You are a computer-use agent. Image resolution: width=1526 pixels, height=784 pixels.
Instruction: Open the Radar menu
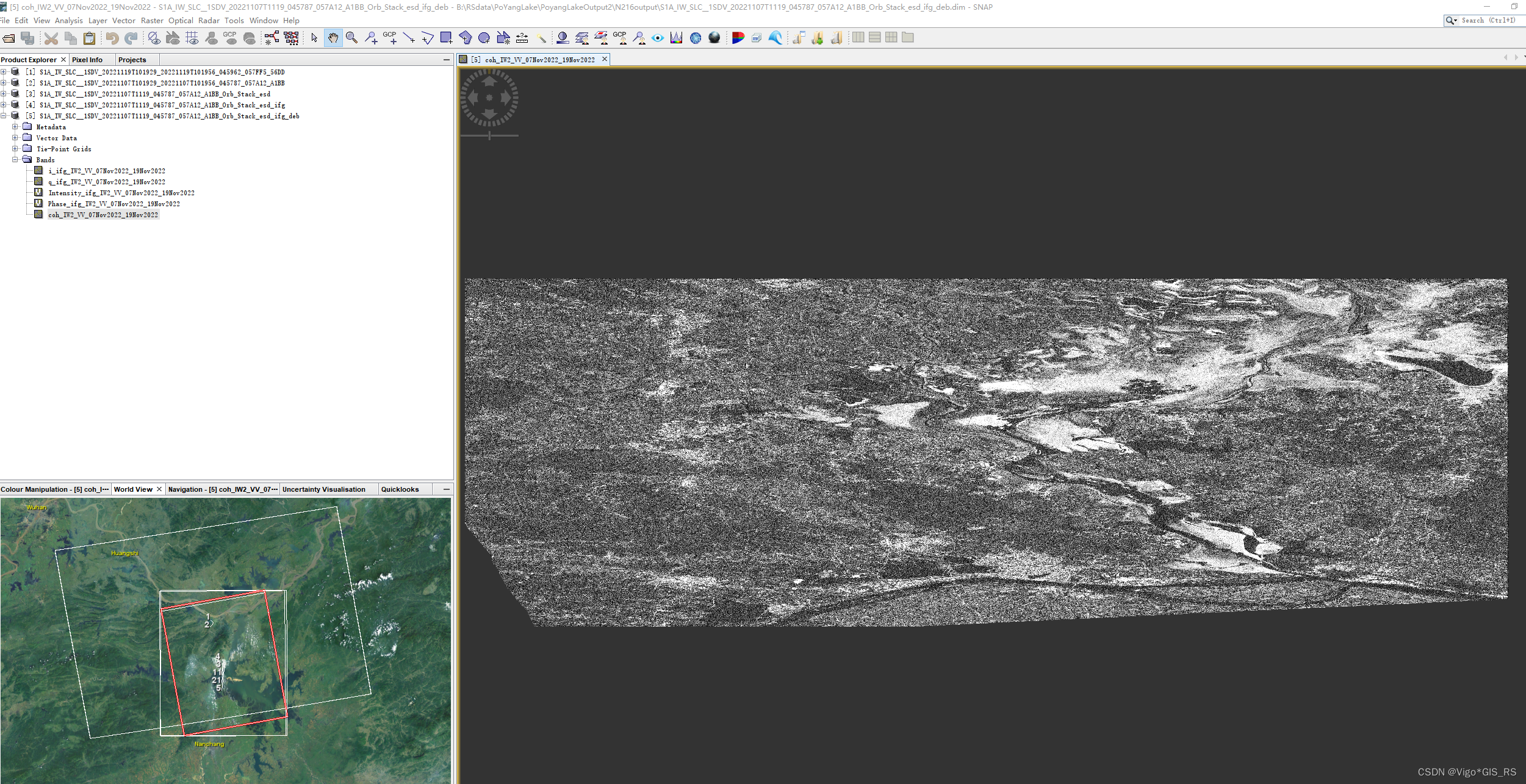[208, 20]
